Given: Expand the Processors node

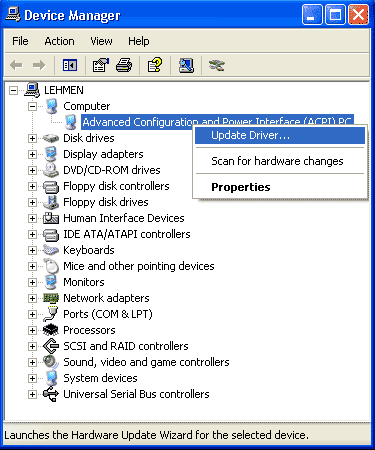Looking at the screenshot, I should (x=32, y=330).
